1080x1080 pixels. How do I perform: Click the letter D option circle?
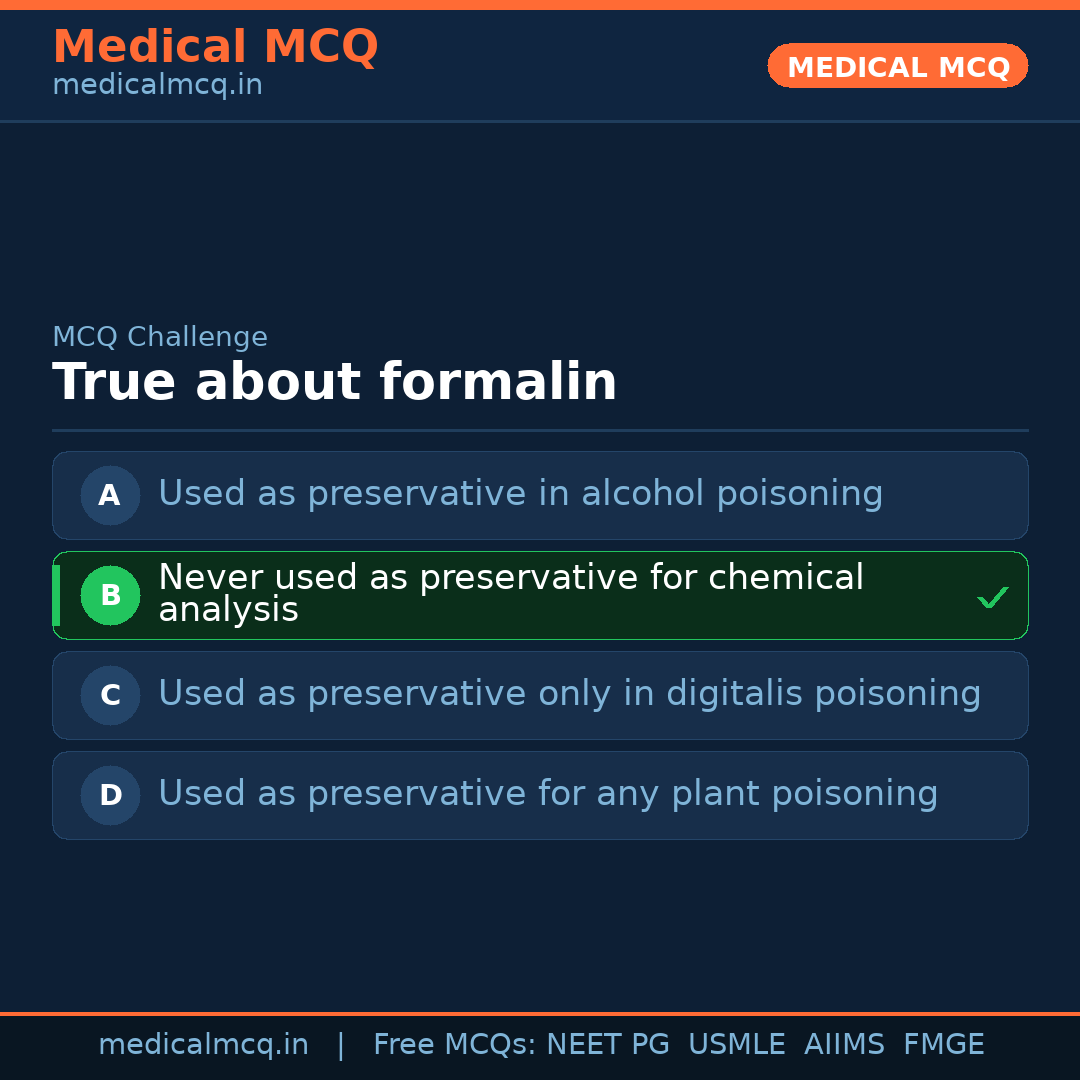pyautogui.click(x=110, y=795)
